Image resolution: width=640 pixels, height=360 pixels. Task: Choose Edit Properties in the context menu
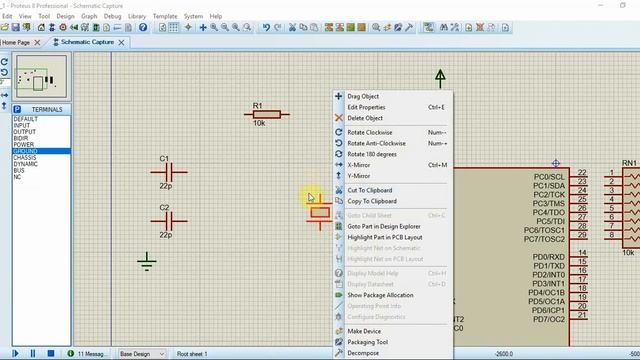[393, 107]
